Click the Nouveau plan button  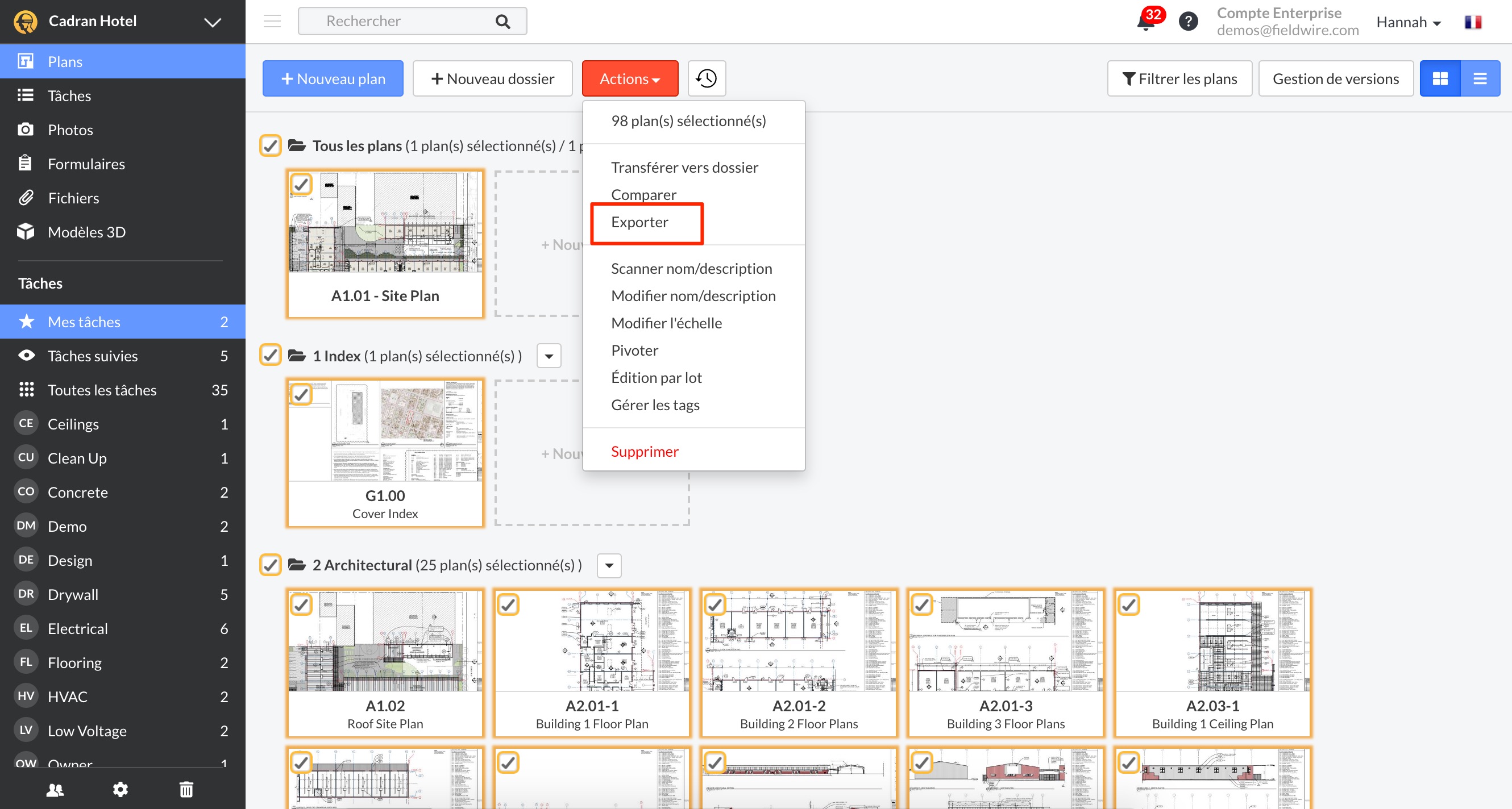pyautogui.click(x=333, y=78)
